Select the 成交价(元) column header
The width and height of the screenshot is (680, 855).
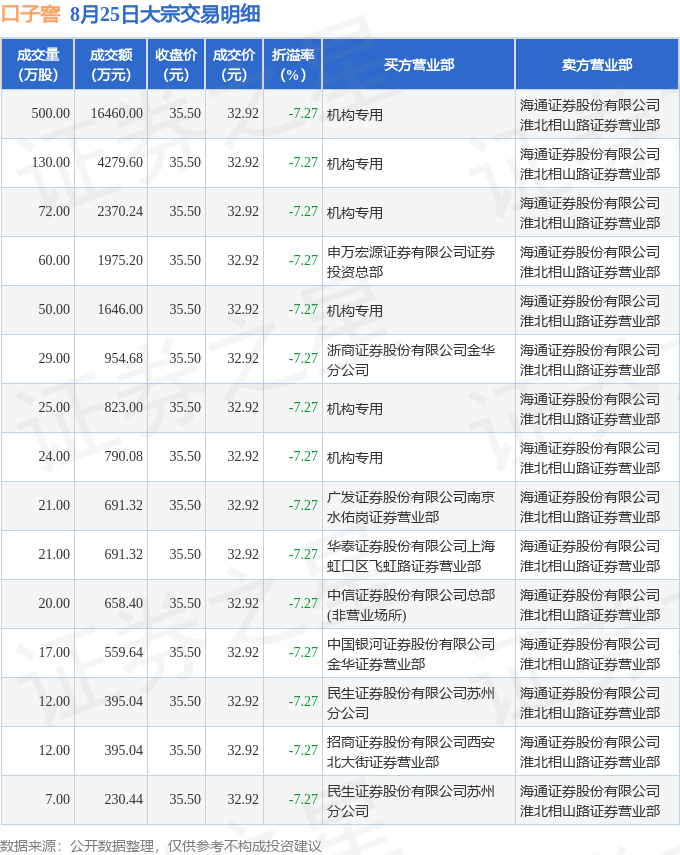234,64
